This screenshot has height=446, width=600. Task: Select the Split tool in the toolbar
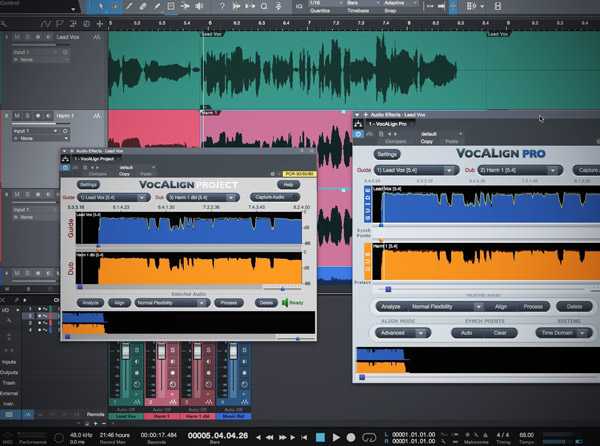click(129, 6)
